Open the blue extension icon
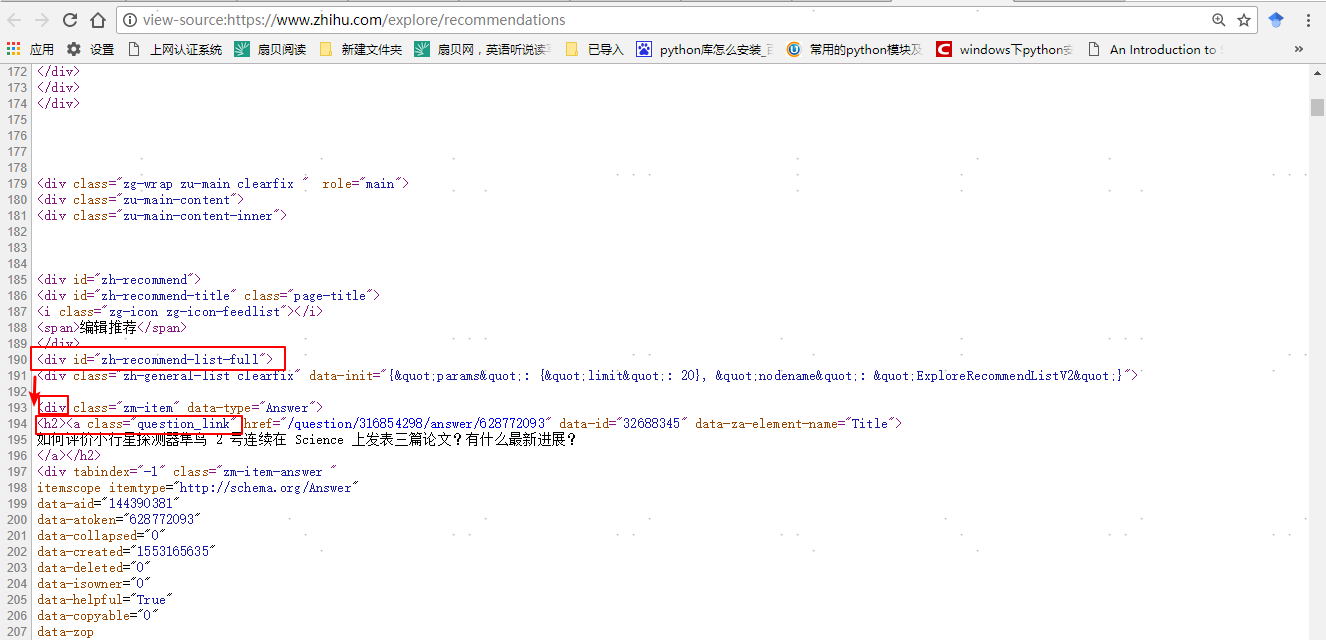1326x640 pixels. [x=1276, y=19]
